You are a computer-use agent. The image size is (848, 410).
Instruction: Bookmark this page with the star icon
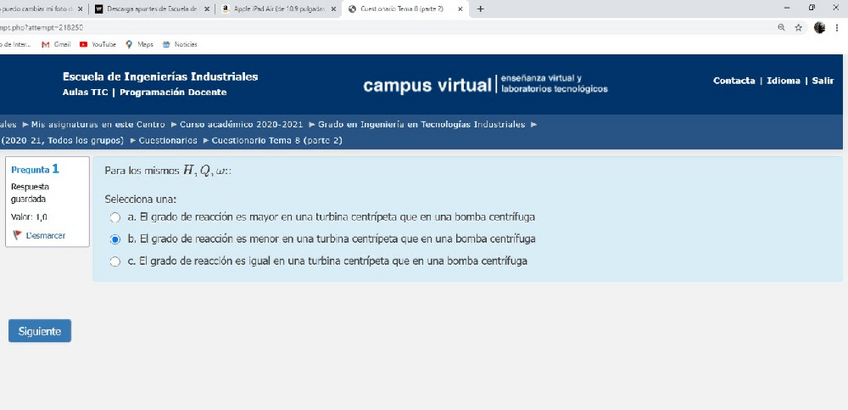tap(798, 27)
